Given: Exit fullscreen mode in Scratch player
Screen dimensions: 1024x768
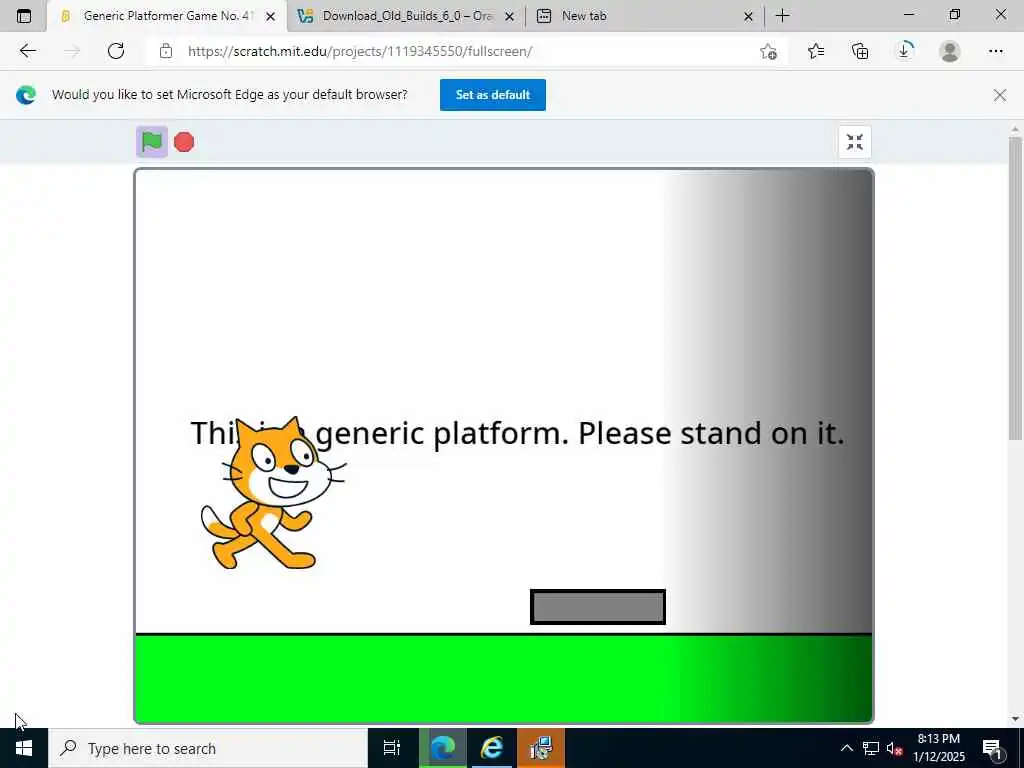Looking at the screenshot, I should coord(854,142).
